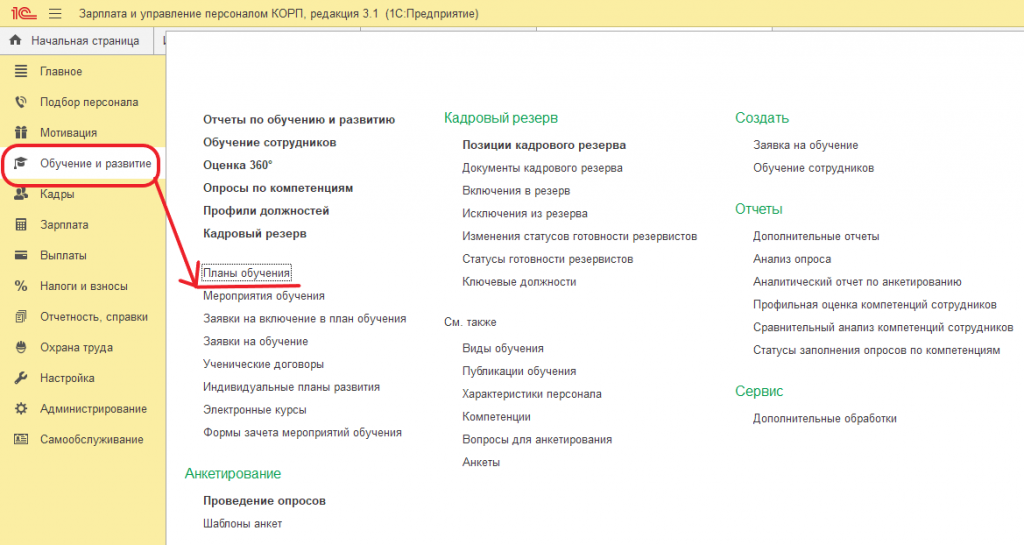Open Индивидуальные планы развития
Image resolution: width=1024 pixels, height=545 pixels.
coord(291,387)
